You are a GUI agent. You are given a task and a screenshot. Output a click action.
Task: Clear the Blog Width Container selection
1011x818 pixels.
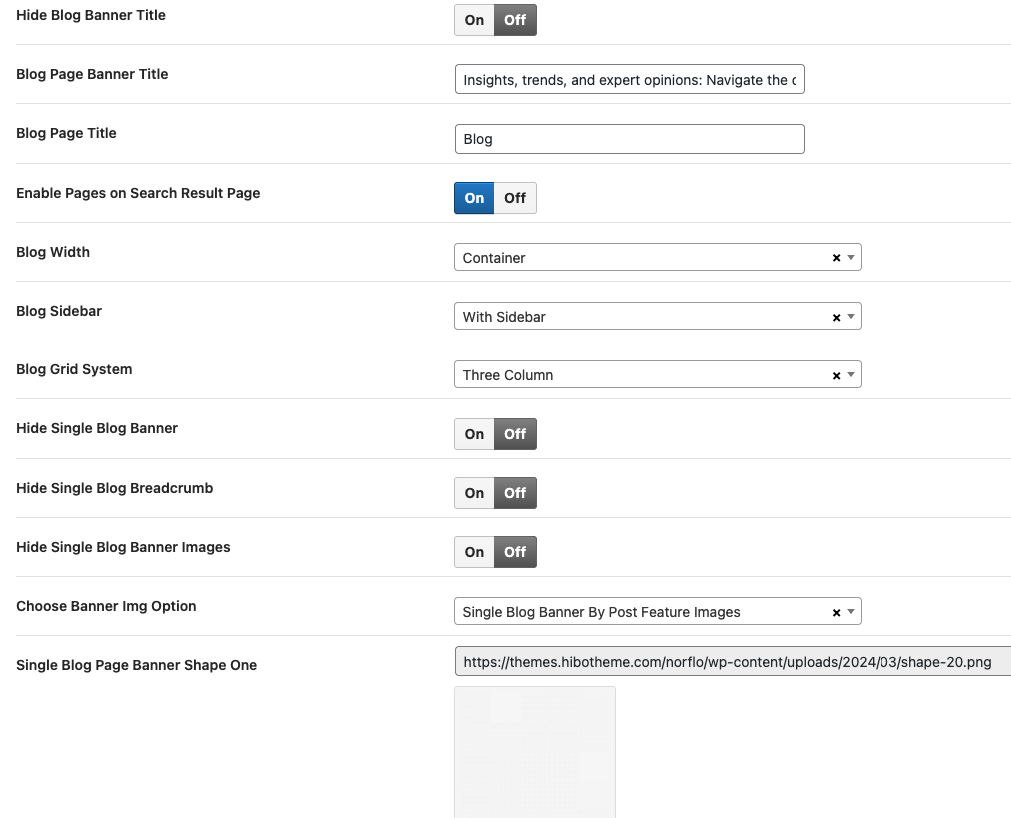[x=836, y=258]
